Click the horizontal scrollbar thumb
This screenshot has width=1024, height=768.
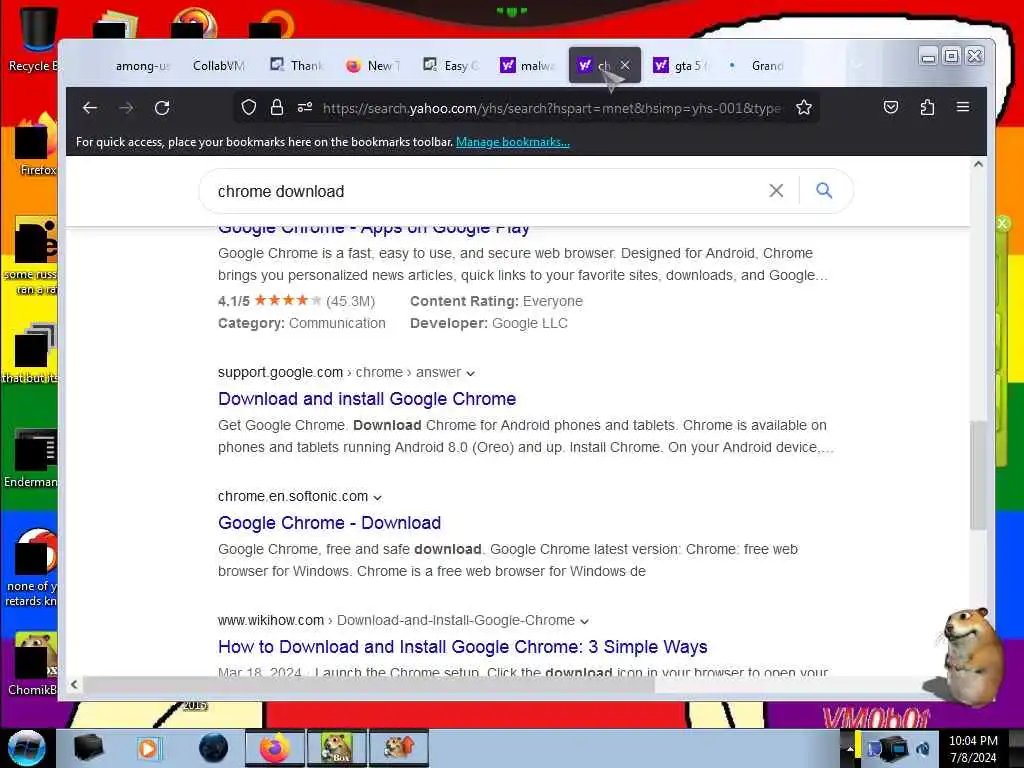(369, 684)
